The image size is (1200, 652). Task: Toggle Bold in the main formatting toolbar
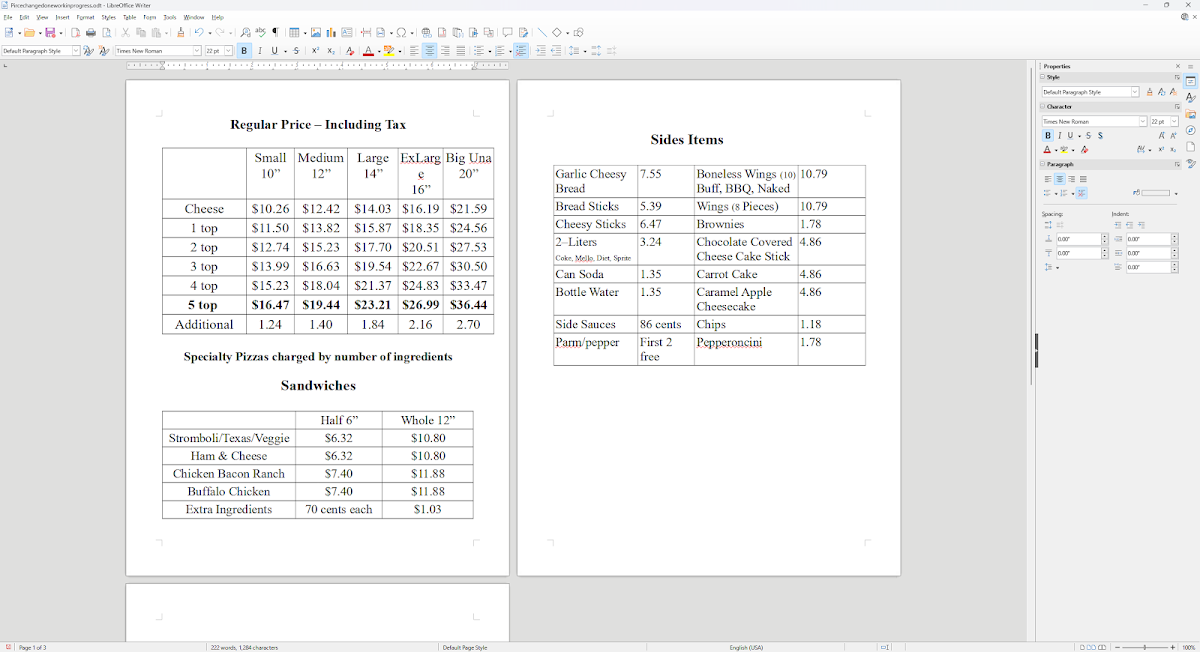point(244,51)
